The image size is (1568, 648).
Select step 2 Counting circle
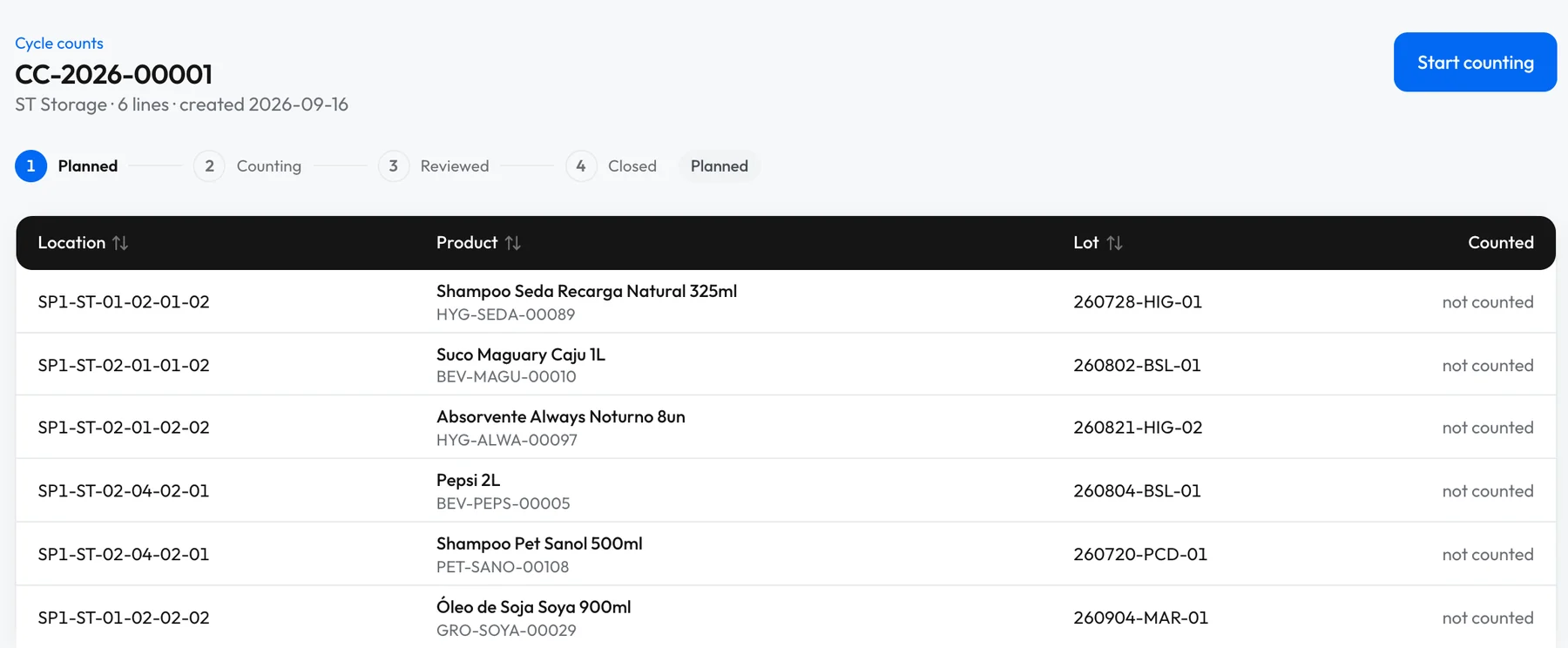(209, 166)
